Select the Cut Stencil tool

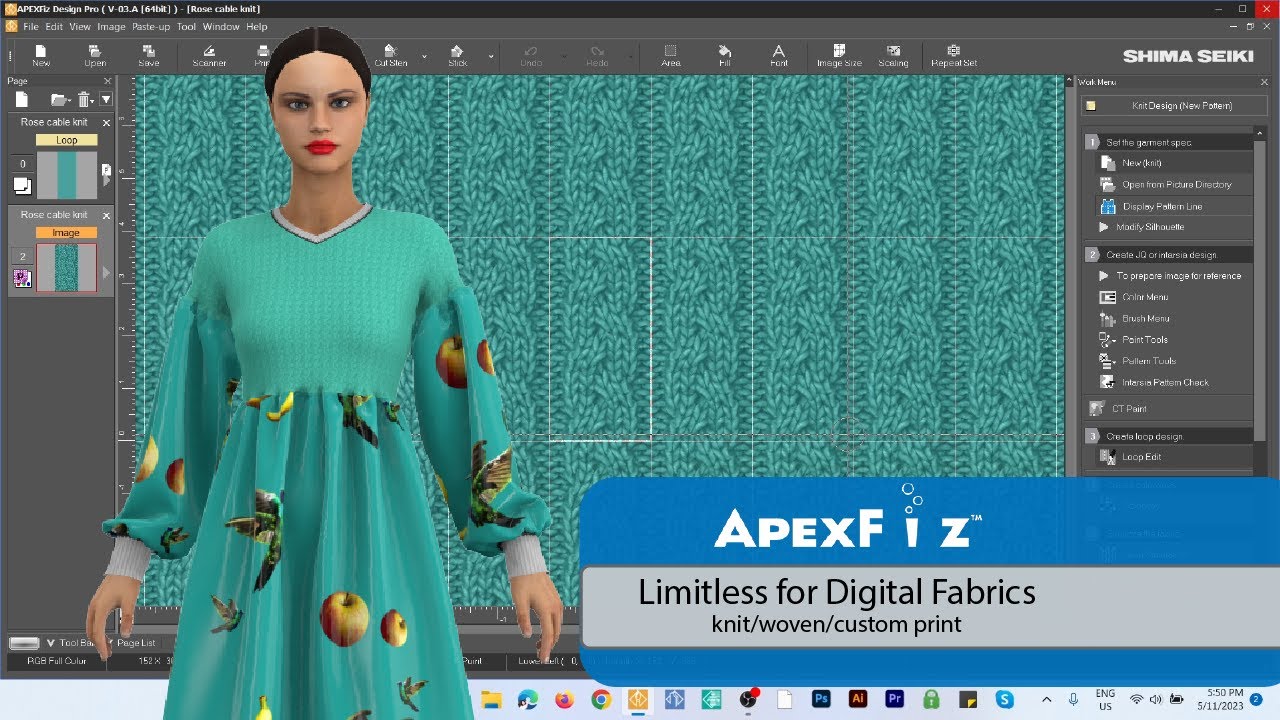391,54
